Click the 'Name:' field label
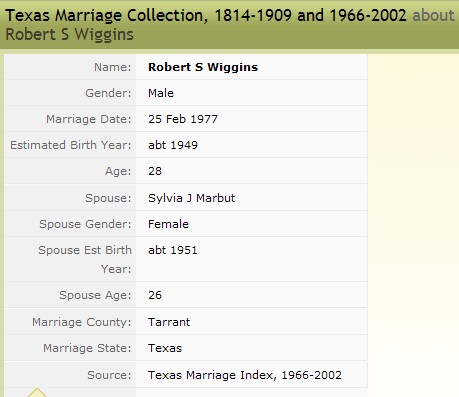 [x=113, y=67]
